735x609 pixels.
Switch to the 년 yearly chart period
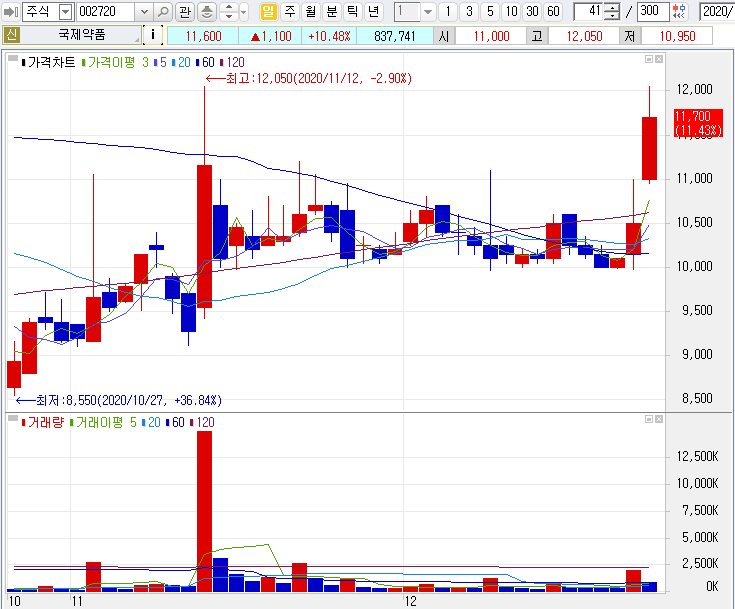click(374, 11)
